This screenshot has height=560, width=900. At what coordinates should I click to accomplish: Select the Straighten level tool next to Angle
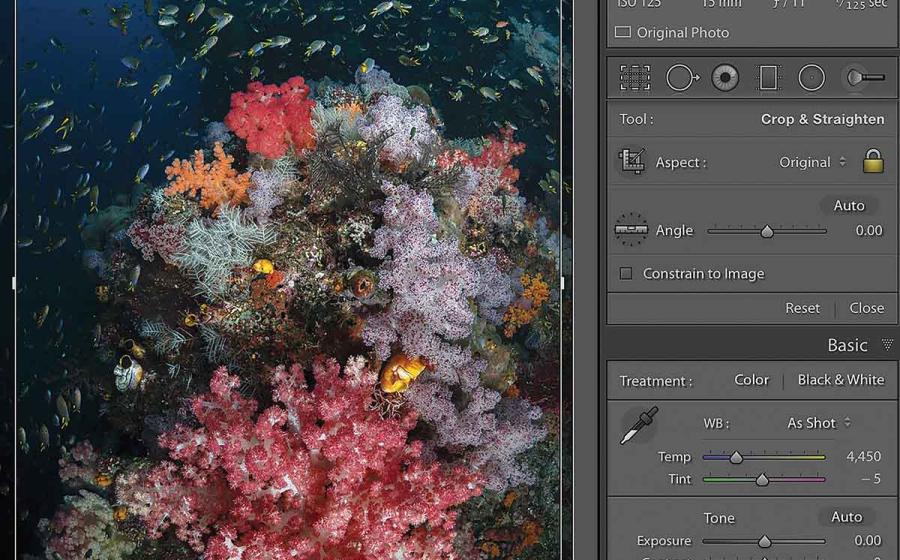tap(631, 230)
